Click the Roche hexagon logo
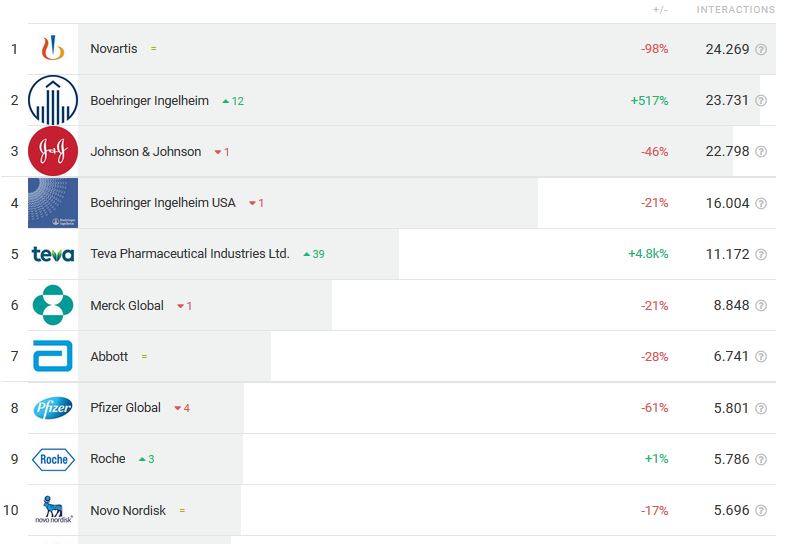 [x=53, y=459]
